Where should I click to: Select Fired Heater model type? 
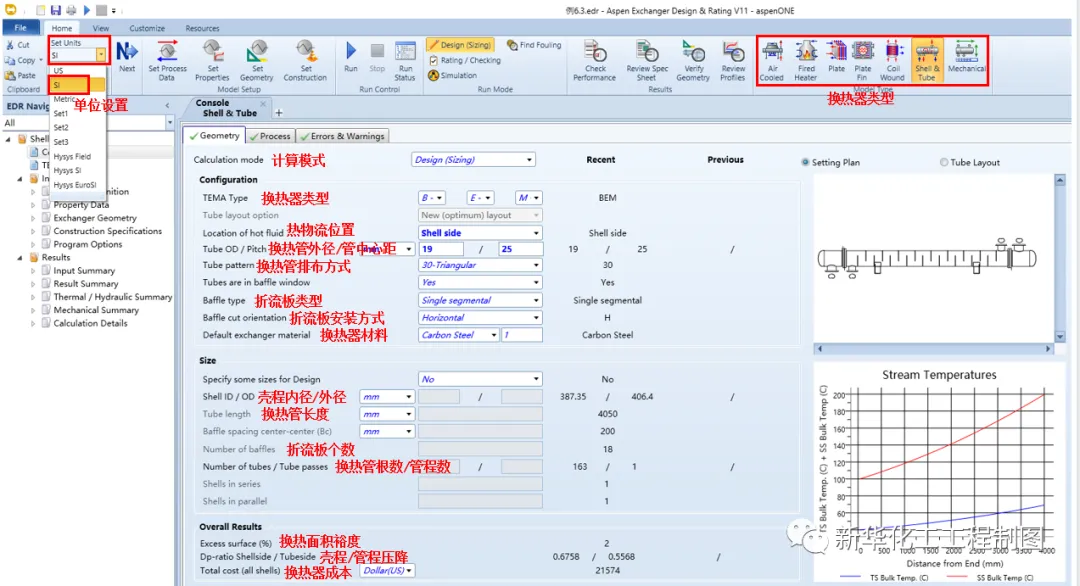[806, 61]
